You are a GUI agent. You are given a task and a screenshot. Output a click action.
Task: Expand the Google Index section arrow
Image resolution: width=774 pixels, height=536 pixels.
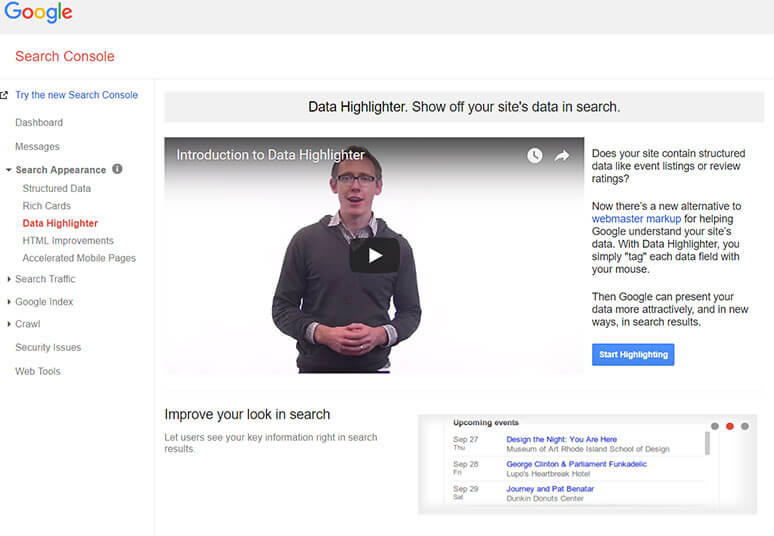(9, 302)
